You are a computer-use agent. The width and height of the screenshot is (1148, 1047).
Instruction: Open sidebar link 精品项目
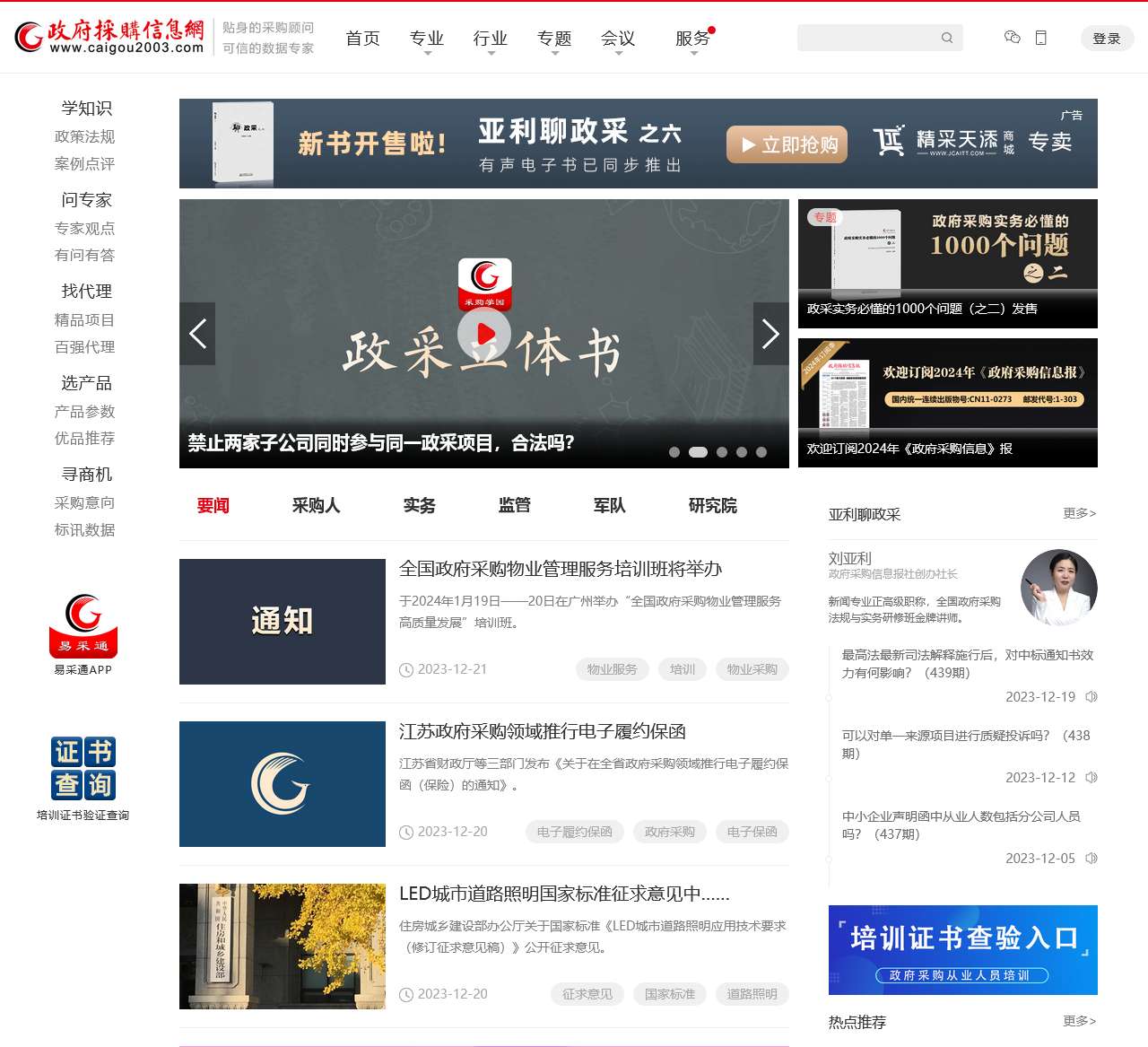(x=85, y=320)
